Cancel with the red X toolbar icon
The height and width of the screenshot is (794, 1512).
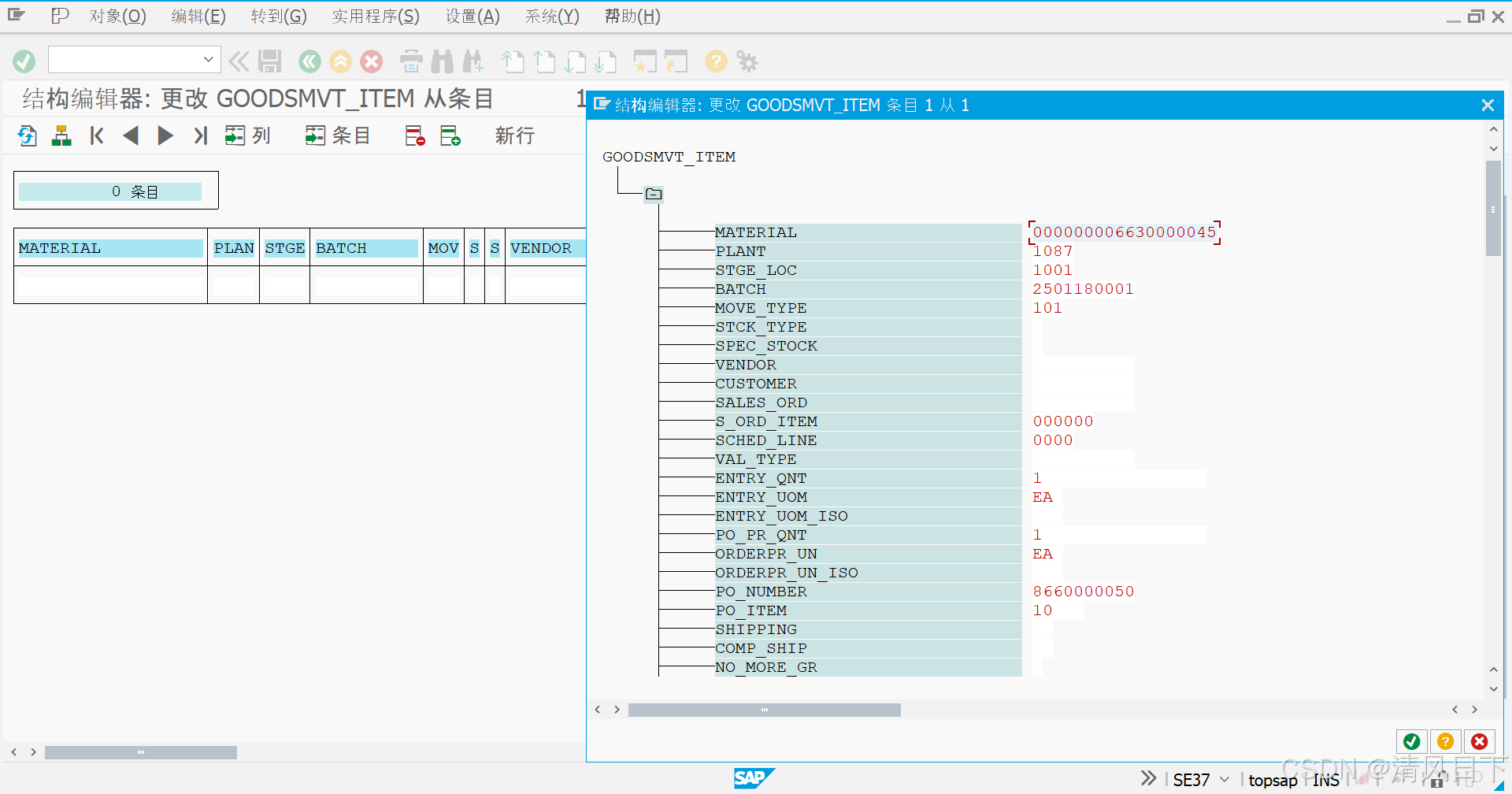(x=372, y=61)
